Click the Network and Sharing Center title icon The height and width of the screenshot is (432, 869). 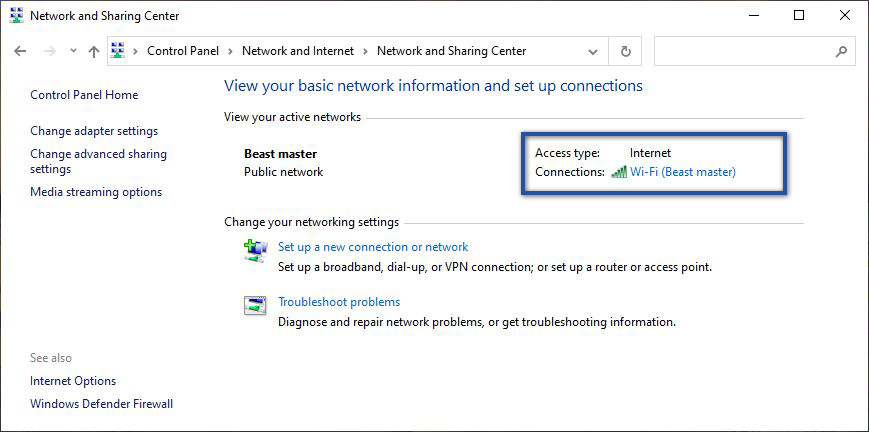14,16
